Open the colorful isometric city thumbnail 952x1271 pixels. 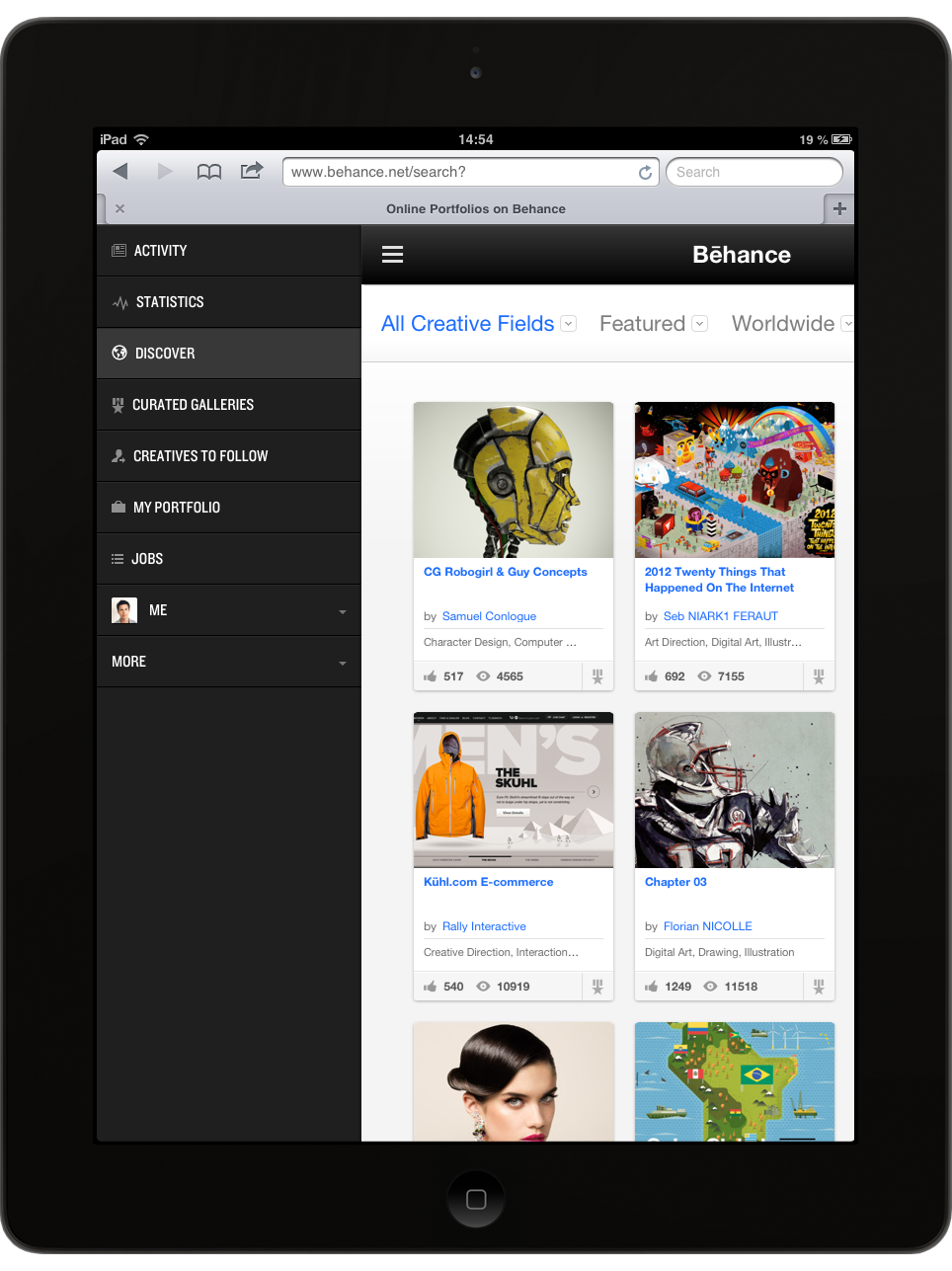click(735, 480)
